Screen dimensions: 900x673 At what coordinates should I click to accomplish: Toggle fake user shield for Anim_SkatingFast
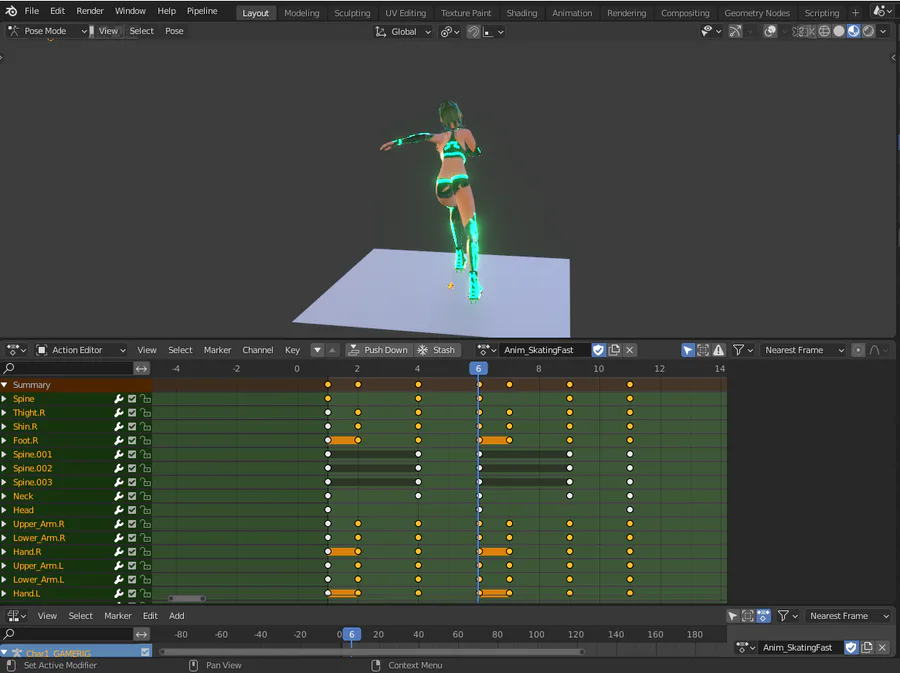598,349
